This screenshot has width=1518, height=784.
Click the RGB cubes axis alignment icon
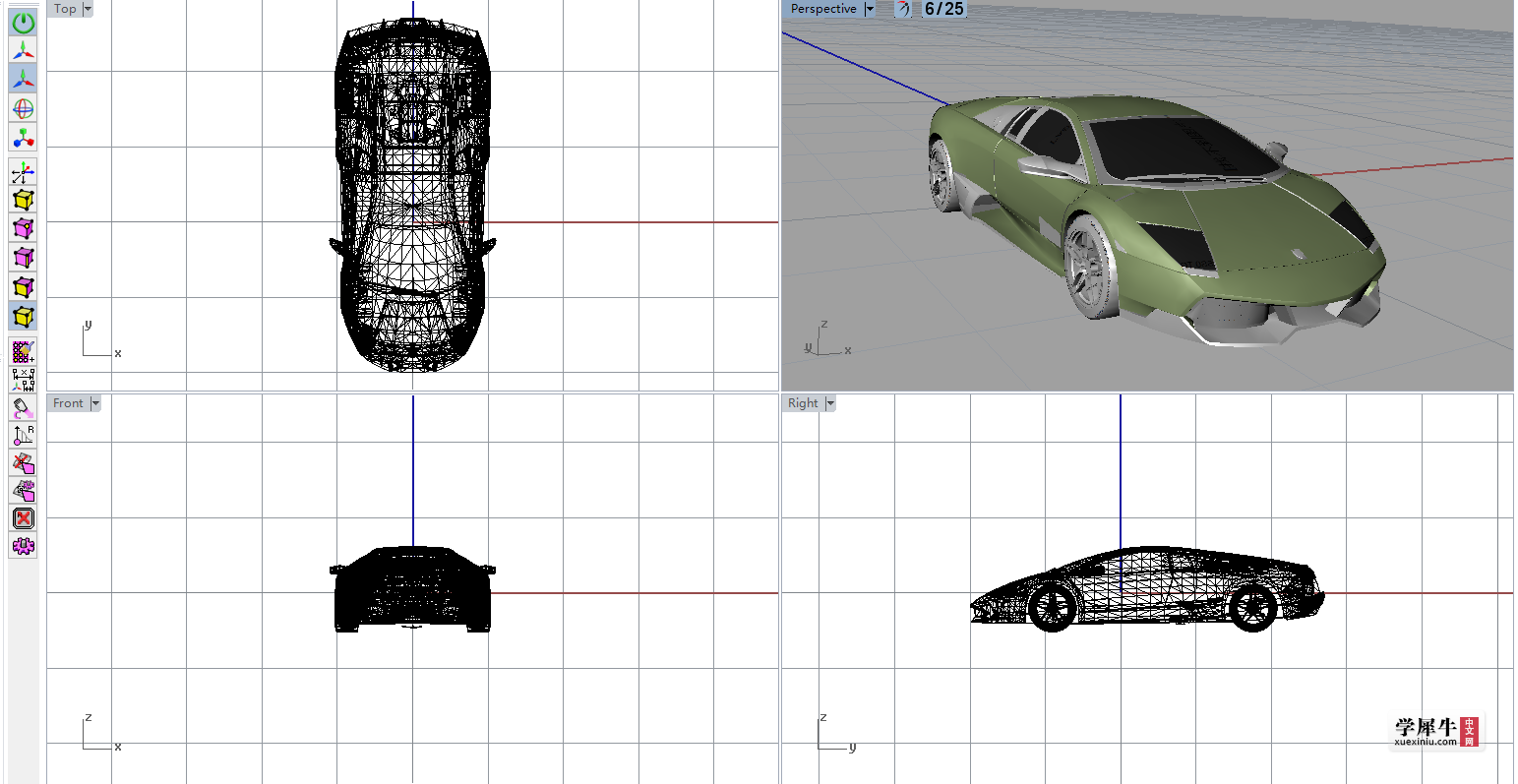coord(24,137)
